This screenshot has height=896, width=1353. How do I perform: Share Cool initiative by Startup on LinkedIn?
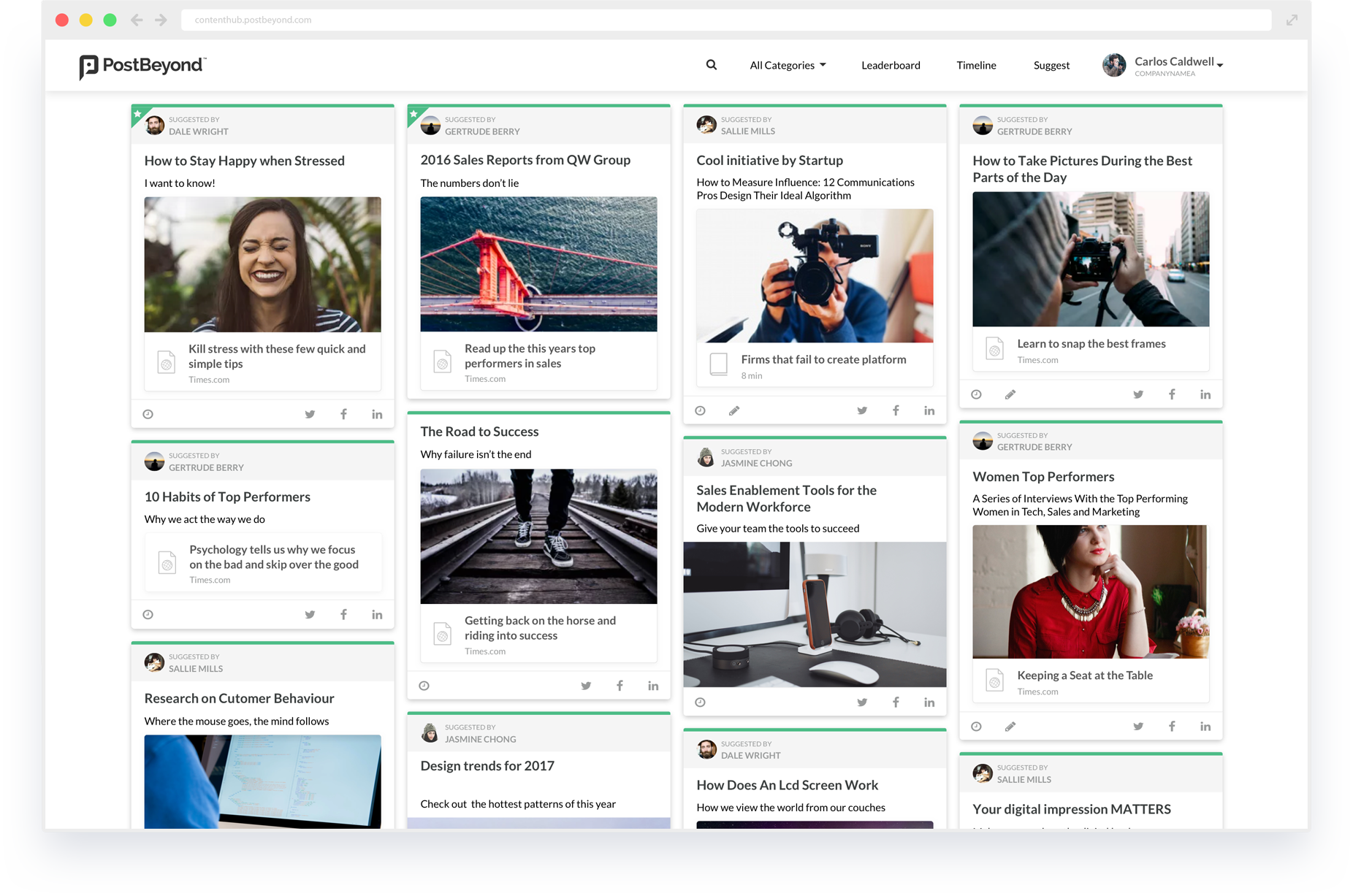929,410
